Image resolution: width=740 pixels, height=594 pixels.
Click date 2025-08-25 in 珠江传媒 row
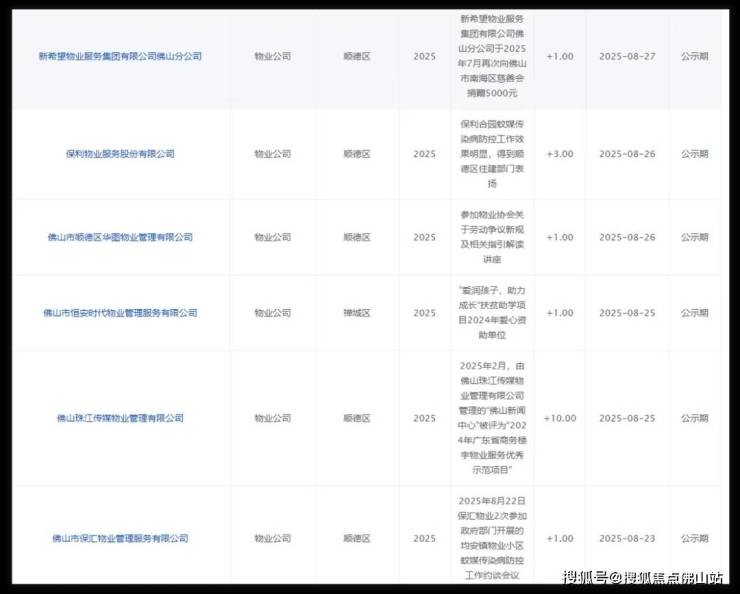tap(627, 418)
